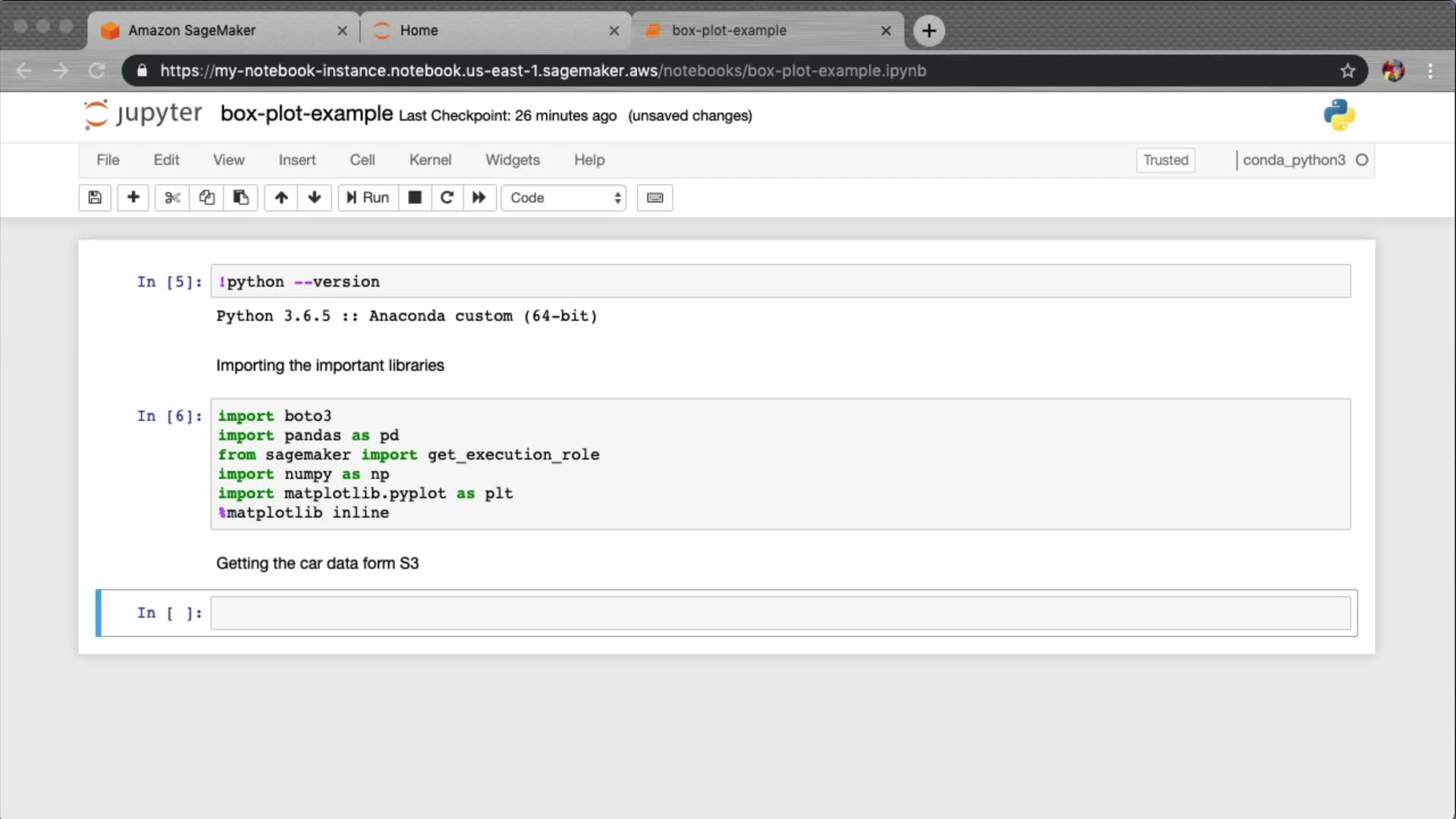1456x819 pixels.
Task: Restart the kernel icon
Action: coord(447,198)
